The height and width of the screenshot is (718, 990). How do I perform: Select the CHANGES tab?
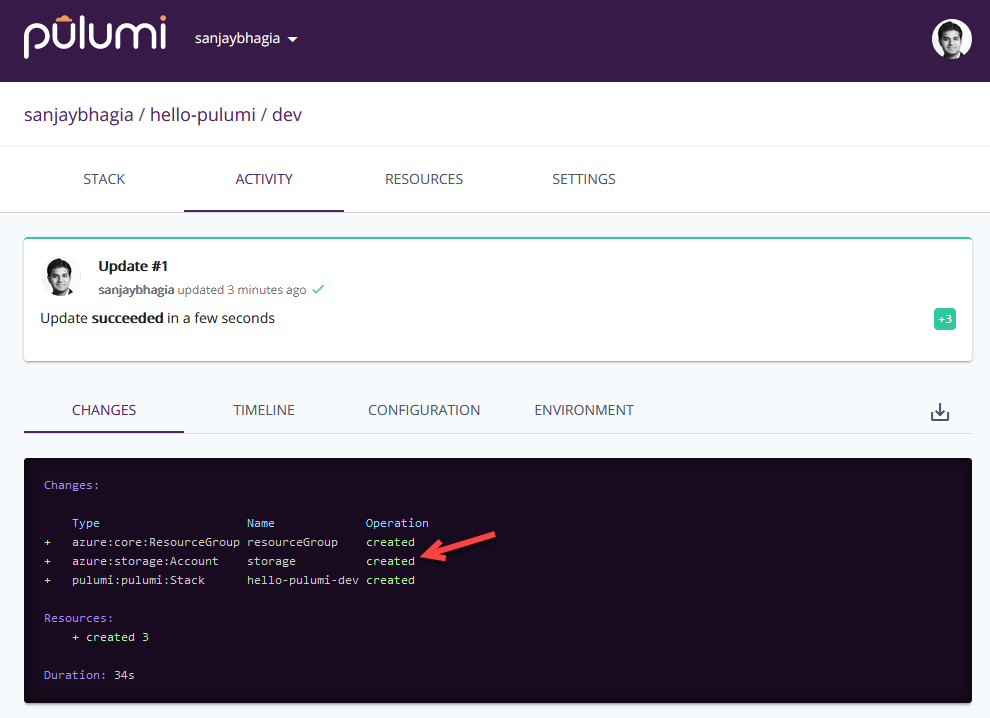(x=104, y=410)
